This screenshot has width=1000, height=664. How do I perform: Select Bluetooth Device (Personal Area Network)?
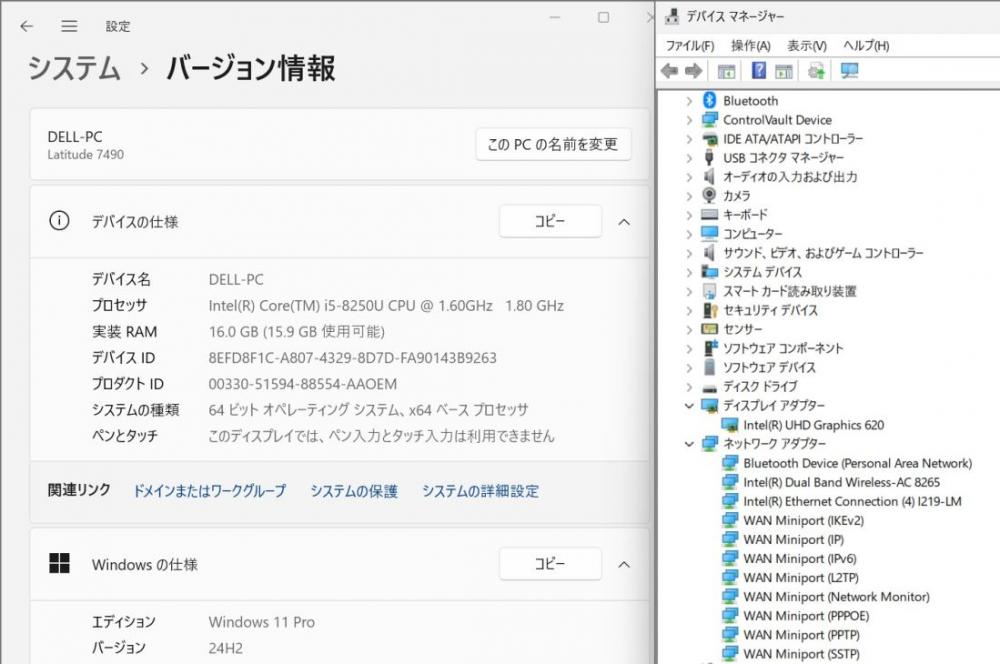857,463
